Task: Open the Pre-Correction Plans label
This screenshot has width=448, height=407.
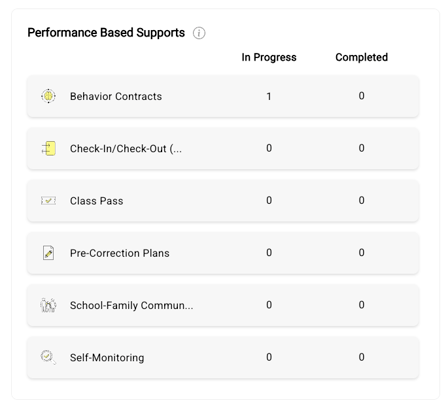Action: (119, 253)
